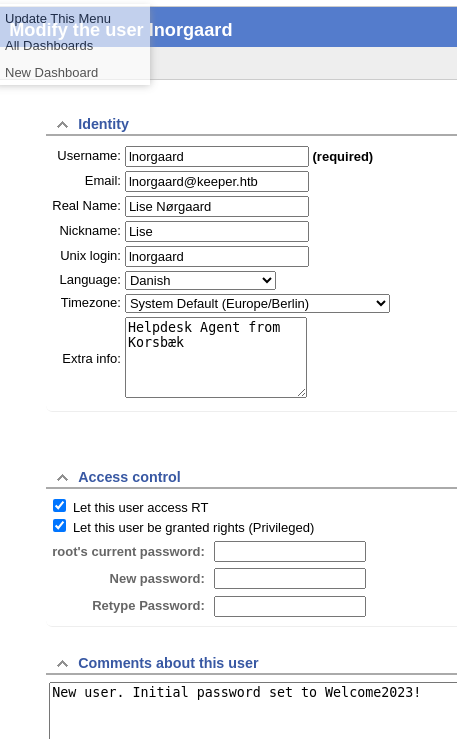Click into the Email input field
This screenshot has height=739, width=457.
217,181
